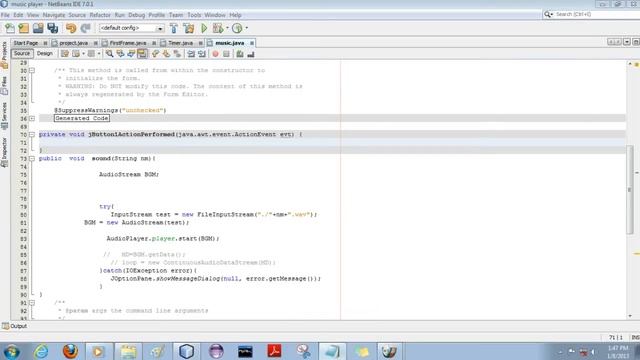The width and height of the screenshot is (640, 360).
Task: Click the Clean and Build icon
Action: (189, 28)
